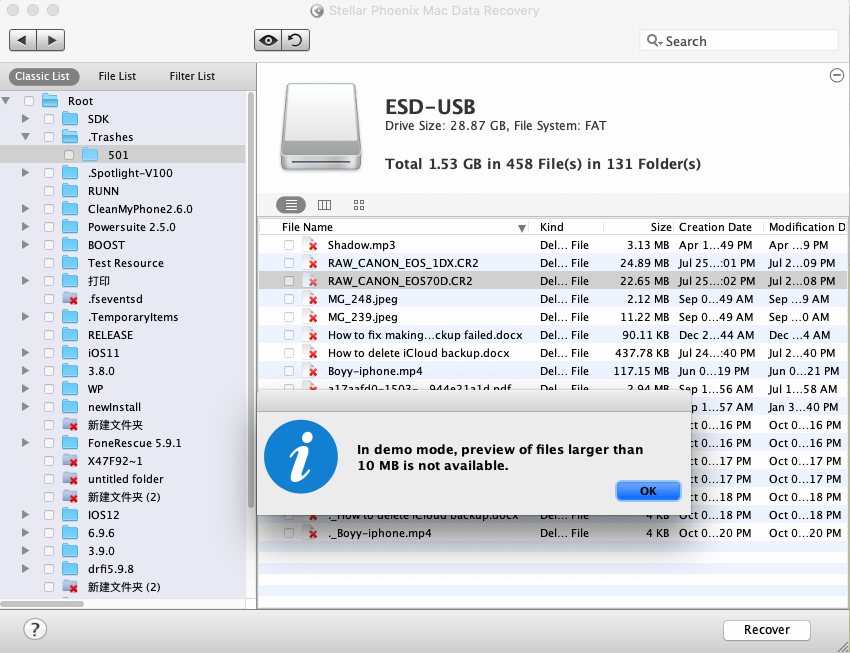The width and height of the screenshot is (850, 653).
Task: Click the FoneRescue 5.9.1 folder icon
Action: [x=70, y=442]
